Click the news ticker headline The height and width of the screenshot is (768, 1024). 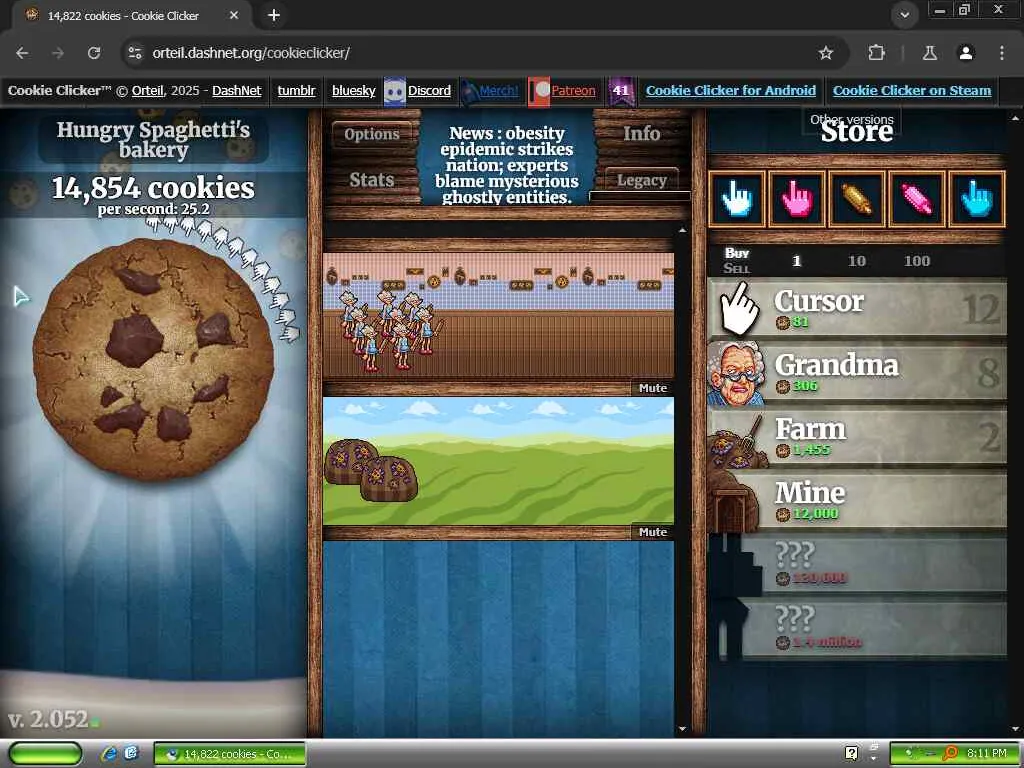click(507, 165)
